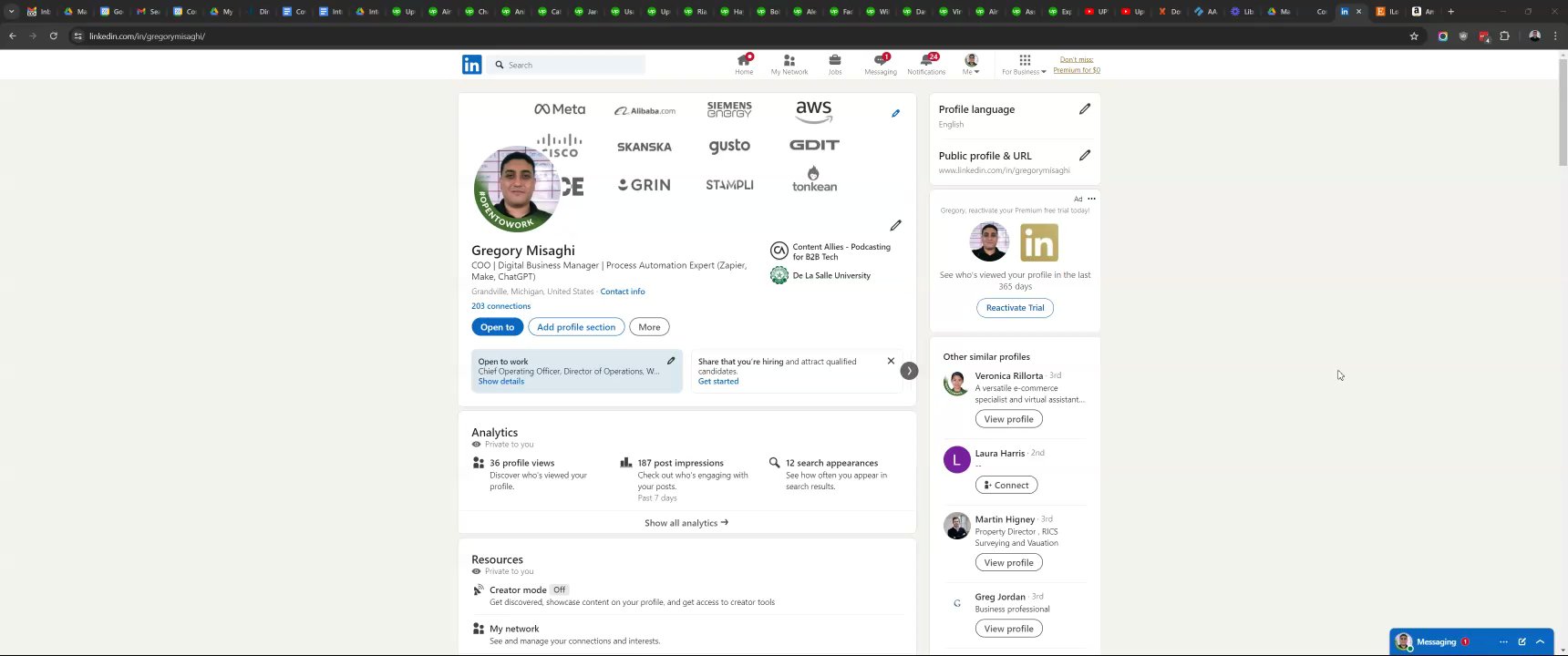Open the Home feed icon

pyautogui.click(x=744, y=64)
